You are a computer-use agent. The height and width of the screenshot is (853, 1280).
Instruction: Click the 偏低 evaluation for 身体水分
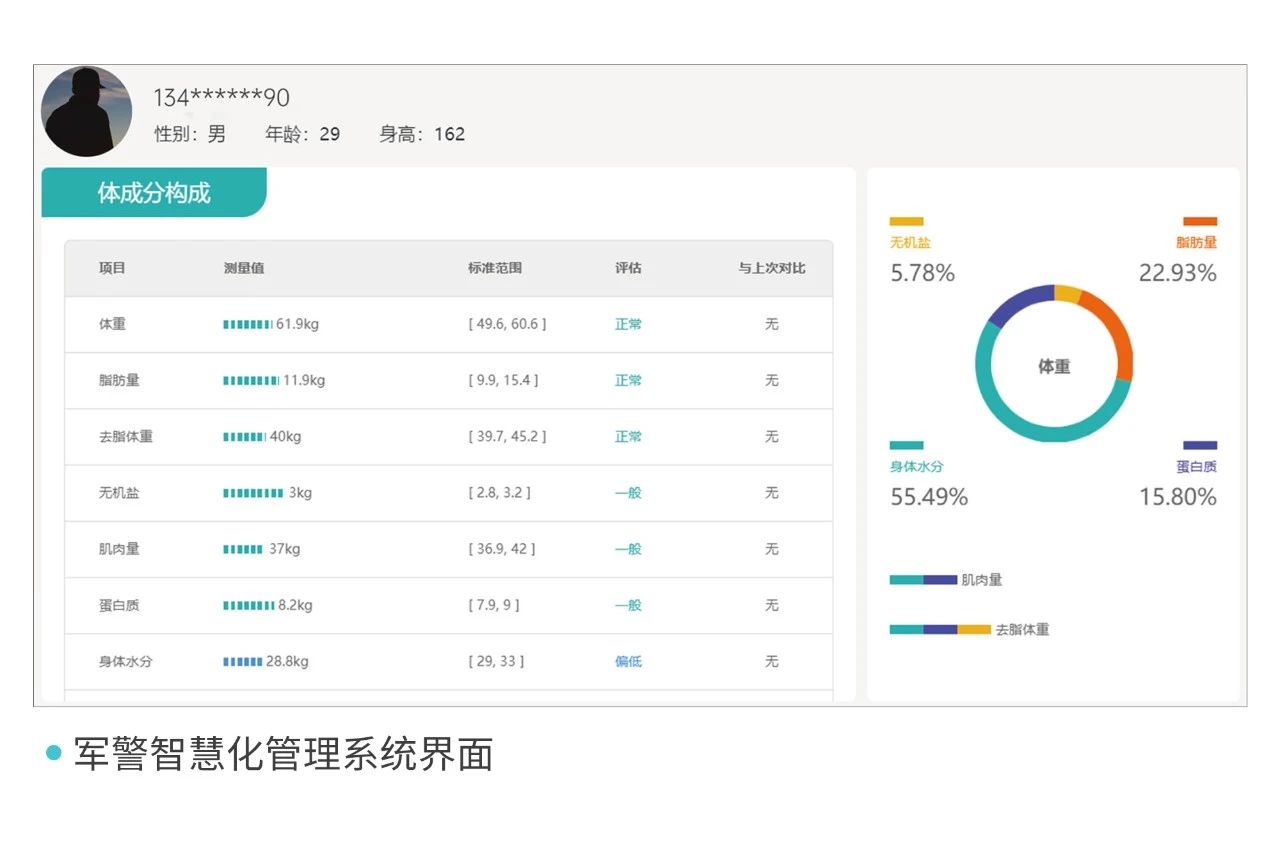click(628, 661)
